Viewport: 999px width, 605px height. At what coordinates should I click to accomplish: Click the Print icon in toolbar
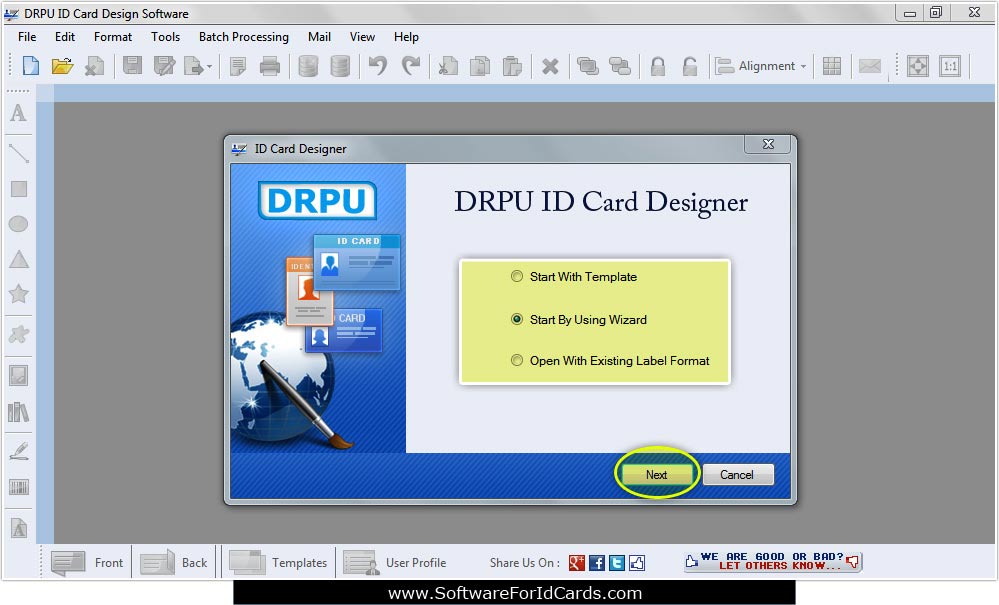[270, 66]
